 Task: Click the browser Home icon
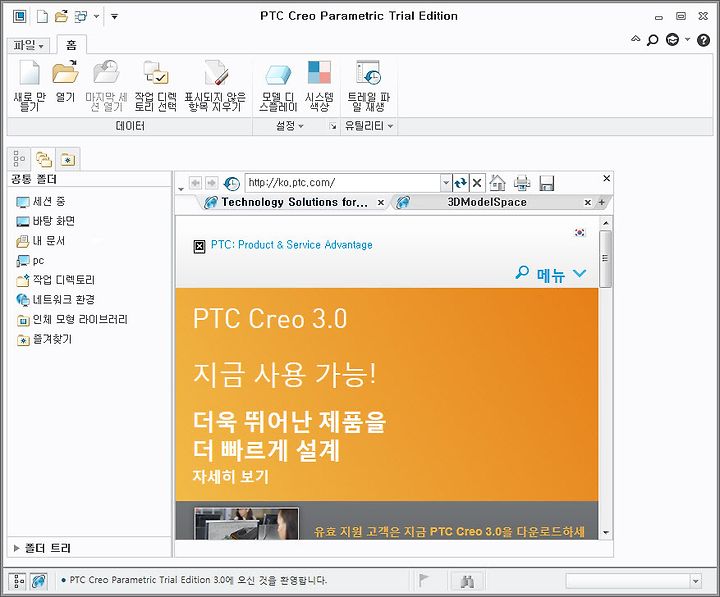pos(497,183)
